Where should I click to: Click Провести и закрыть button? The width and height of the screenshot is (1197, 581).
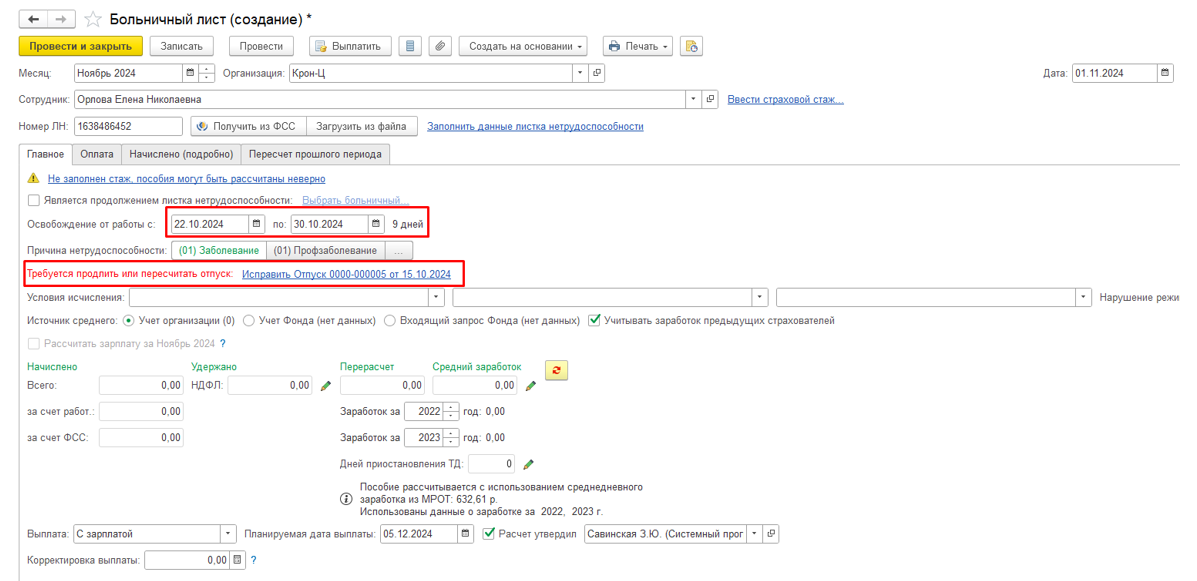click(81, 46)
